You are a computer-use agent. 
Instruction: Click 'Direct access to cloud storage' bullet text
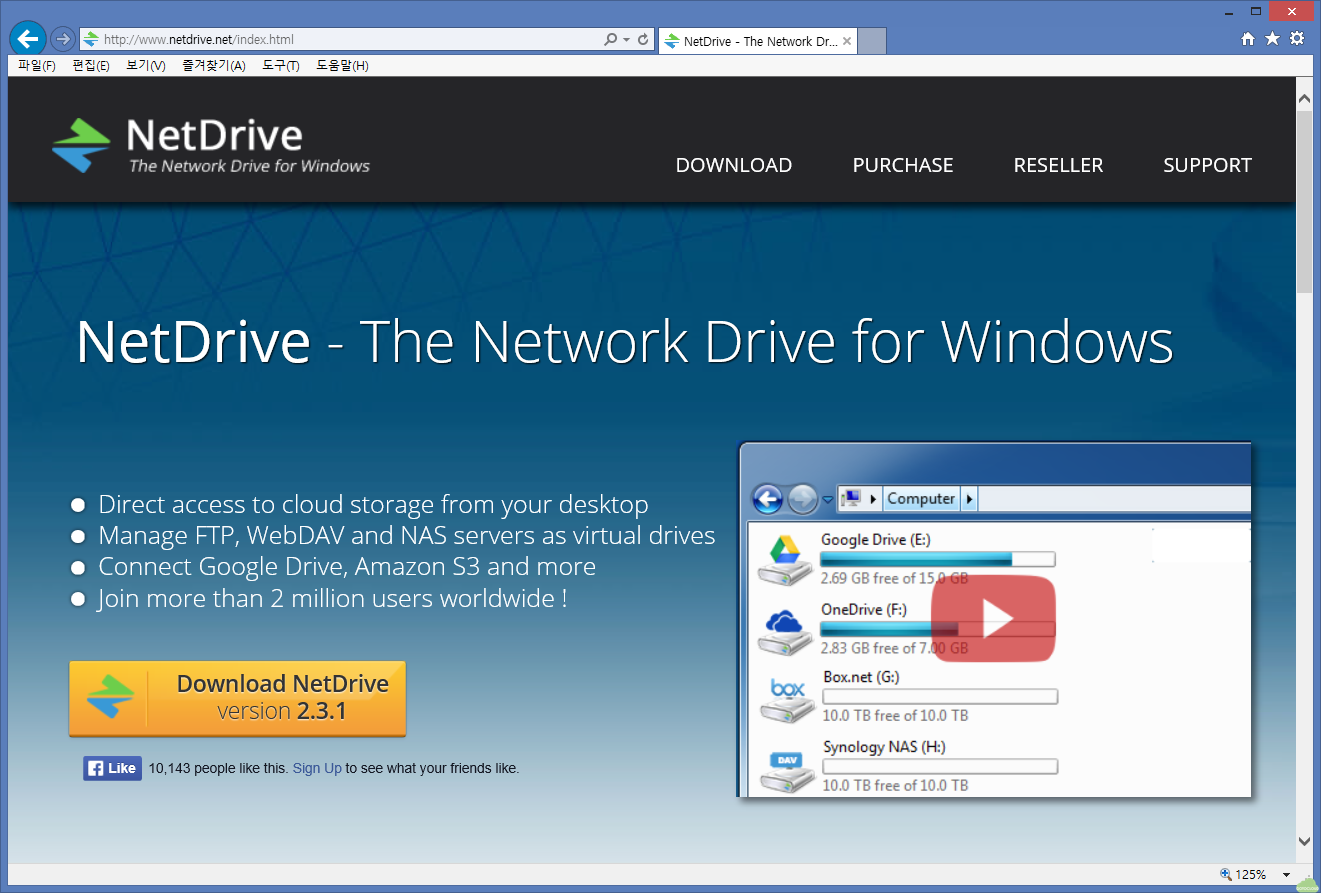pos(373,504)
